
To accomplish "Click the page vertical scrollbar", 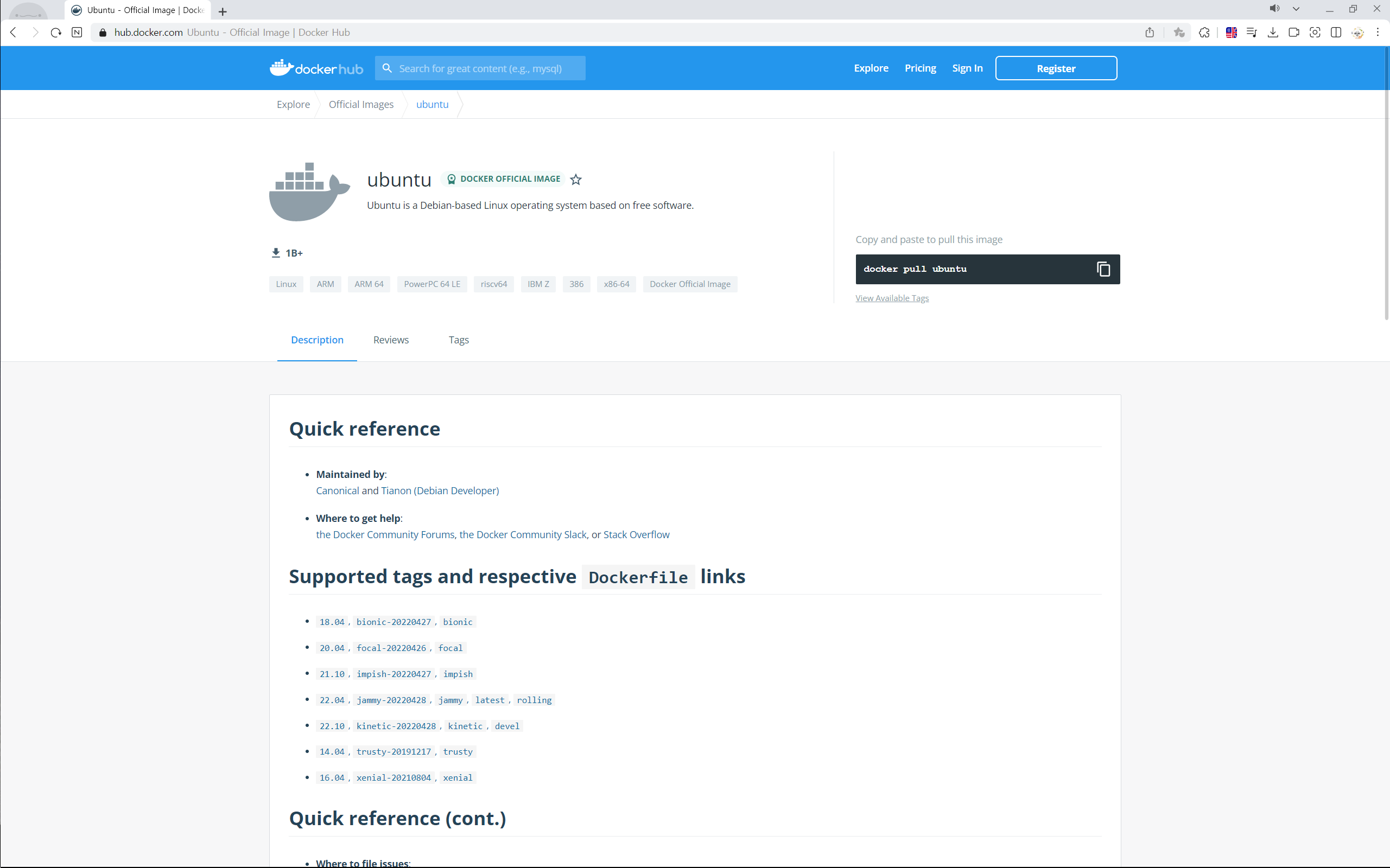I will click(1386, 184).
